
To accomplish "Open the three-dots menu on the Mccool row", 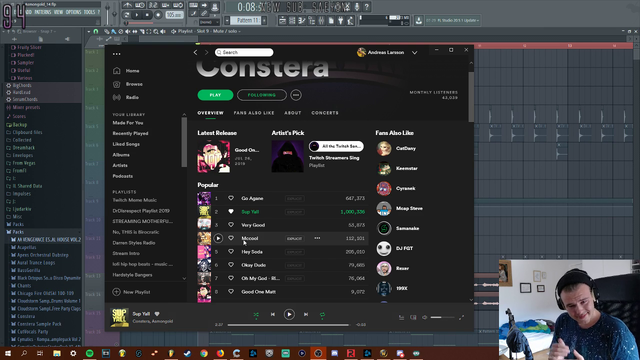I will pyautogui.click(x=317, y=238).
